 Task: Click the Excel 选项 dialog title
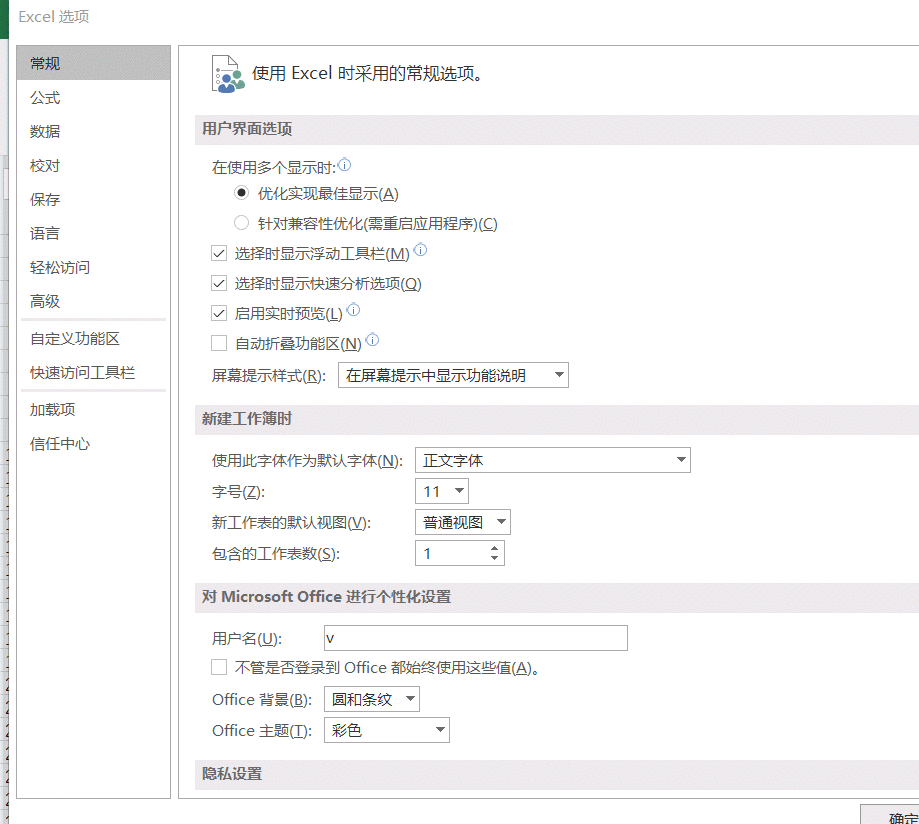point(53,16)
